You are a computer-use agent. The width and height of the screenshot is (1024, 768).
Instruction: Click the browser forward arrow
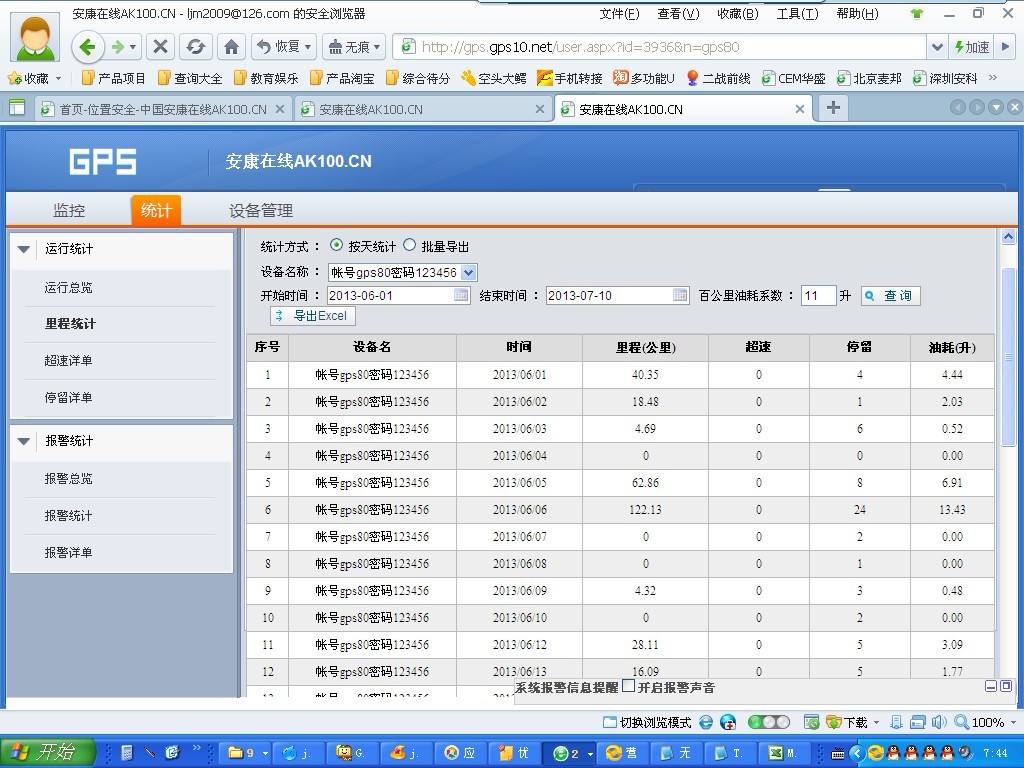(118, 47)
